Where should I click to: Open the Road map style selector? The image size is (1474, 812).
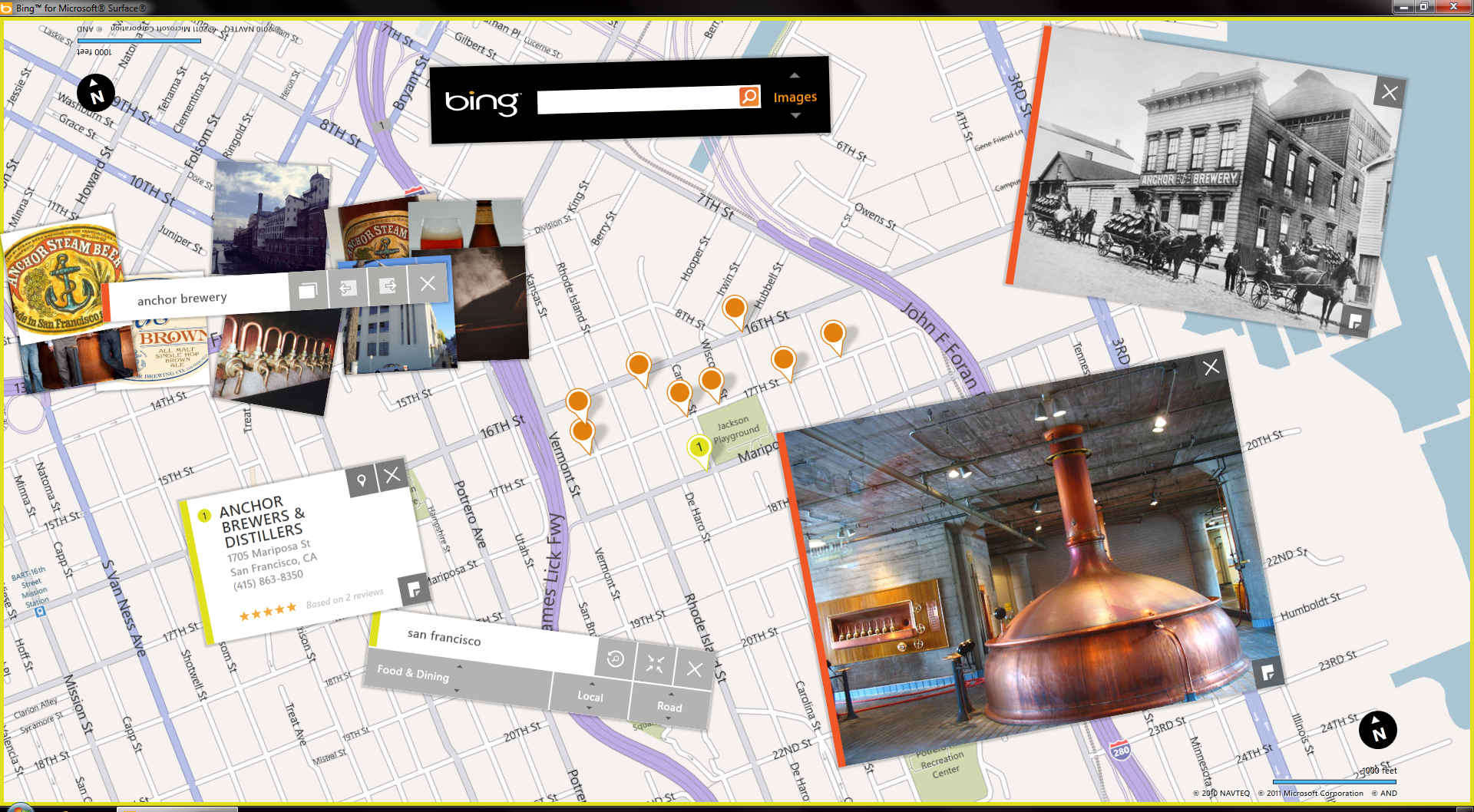[669, 707]
